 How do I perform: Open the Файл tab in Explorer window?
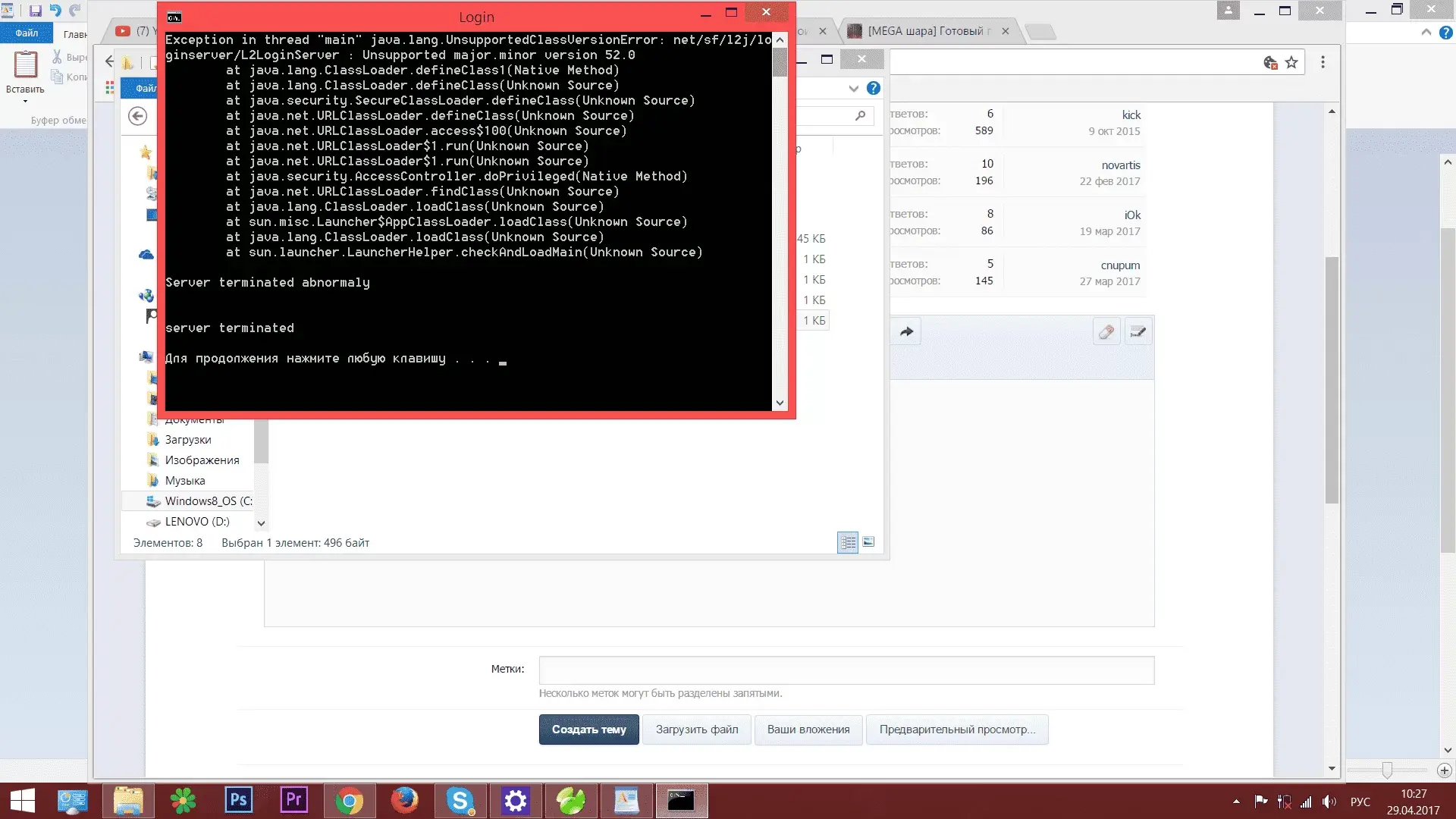tap(146, 88)
